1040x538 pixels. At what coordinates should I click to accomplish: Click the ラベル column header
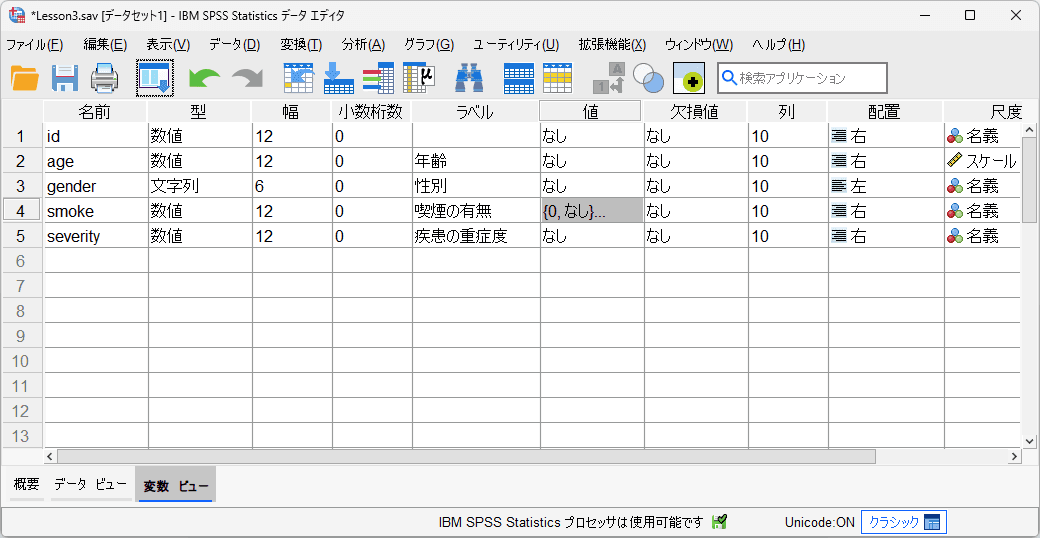click(x=476, y=111)
